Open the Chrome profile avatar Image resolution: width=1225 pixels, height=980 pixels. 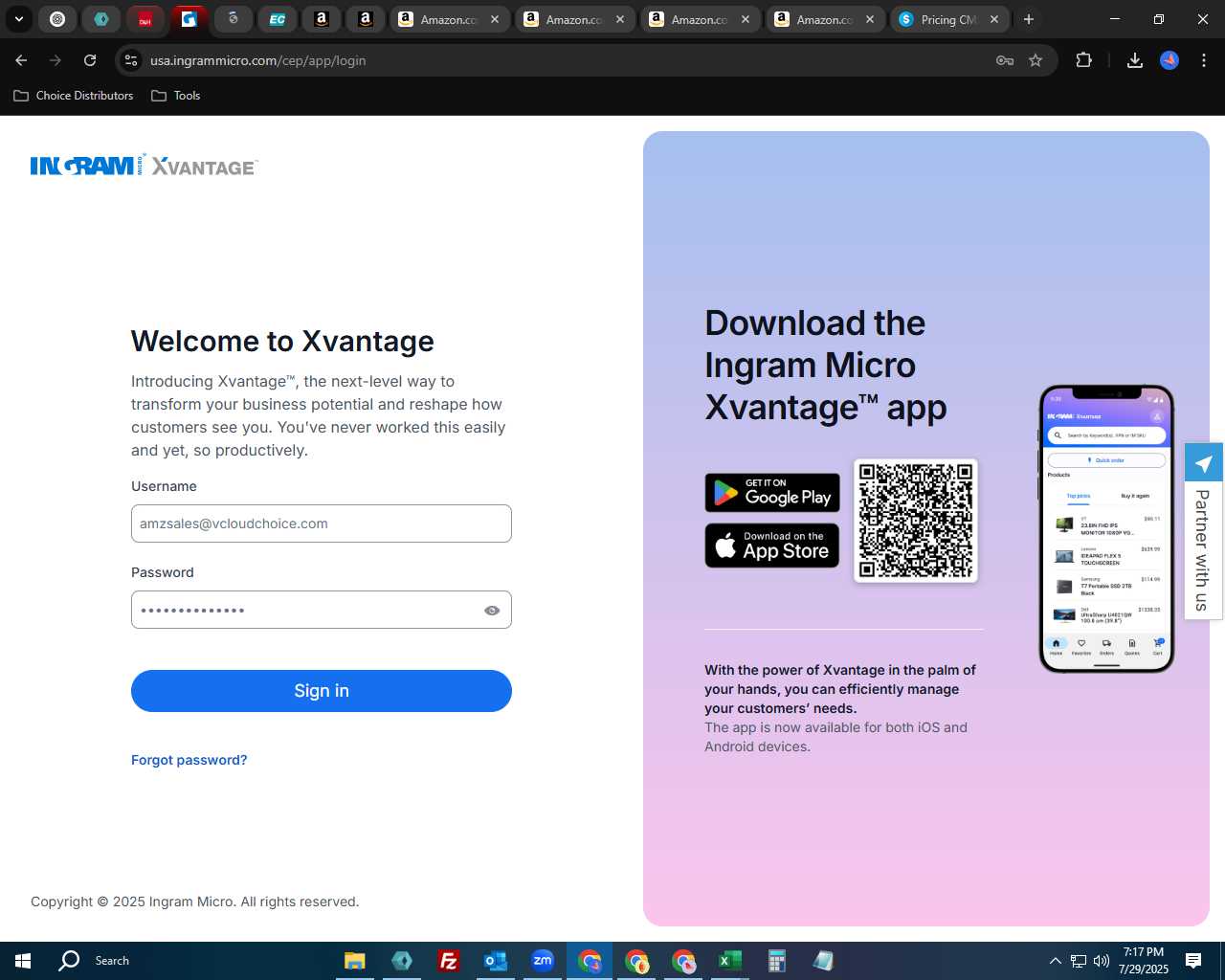click(1169, 60)
